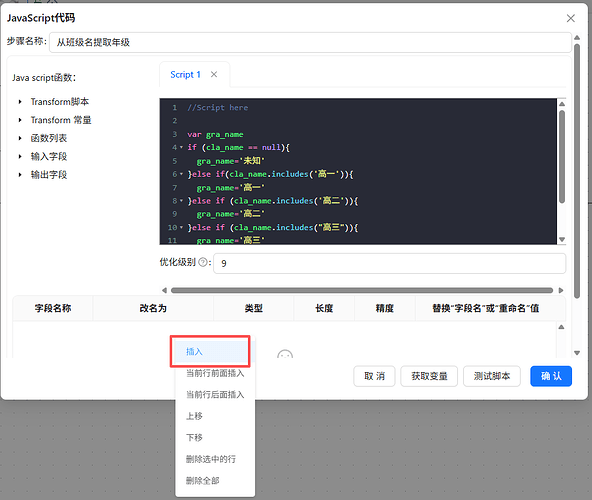Click the horizontal scrollbar right arrow

pos(561,290)
